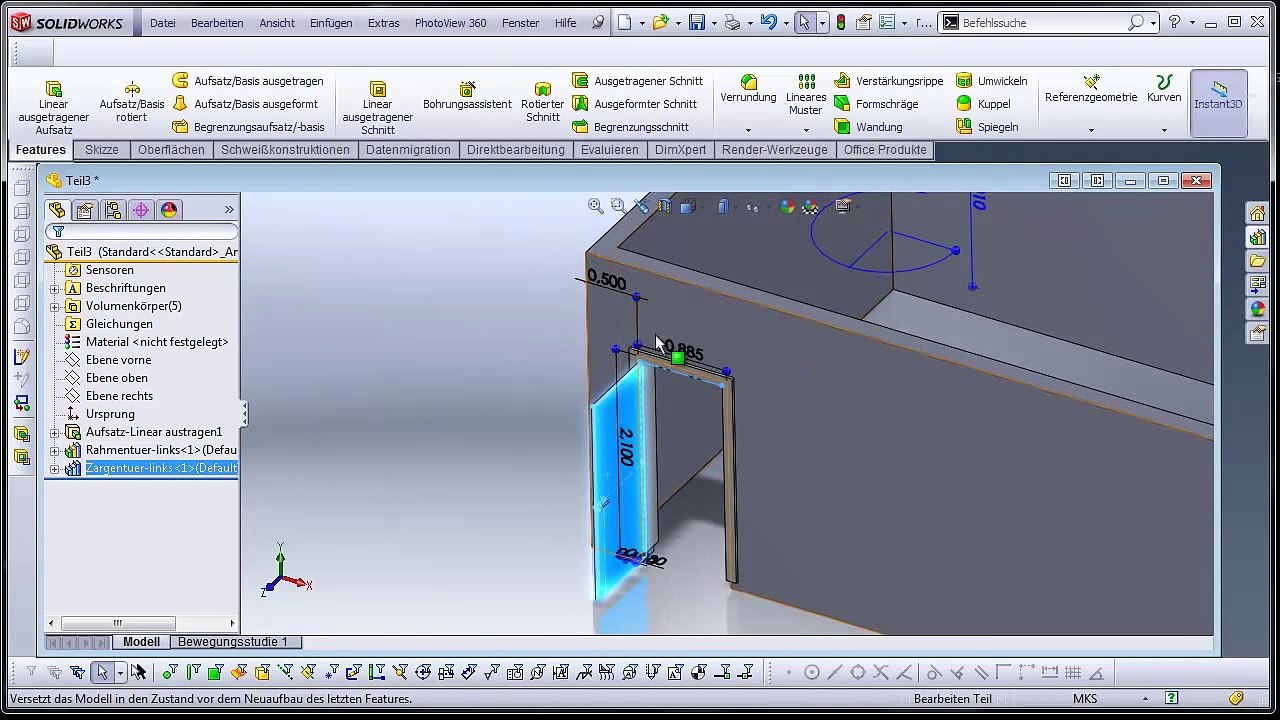Click the Verrundung tool
This screenshot has width=1280, height=720.
748,89
